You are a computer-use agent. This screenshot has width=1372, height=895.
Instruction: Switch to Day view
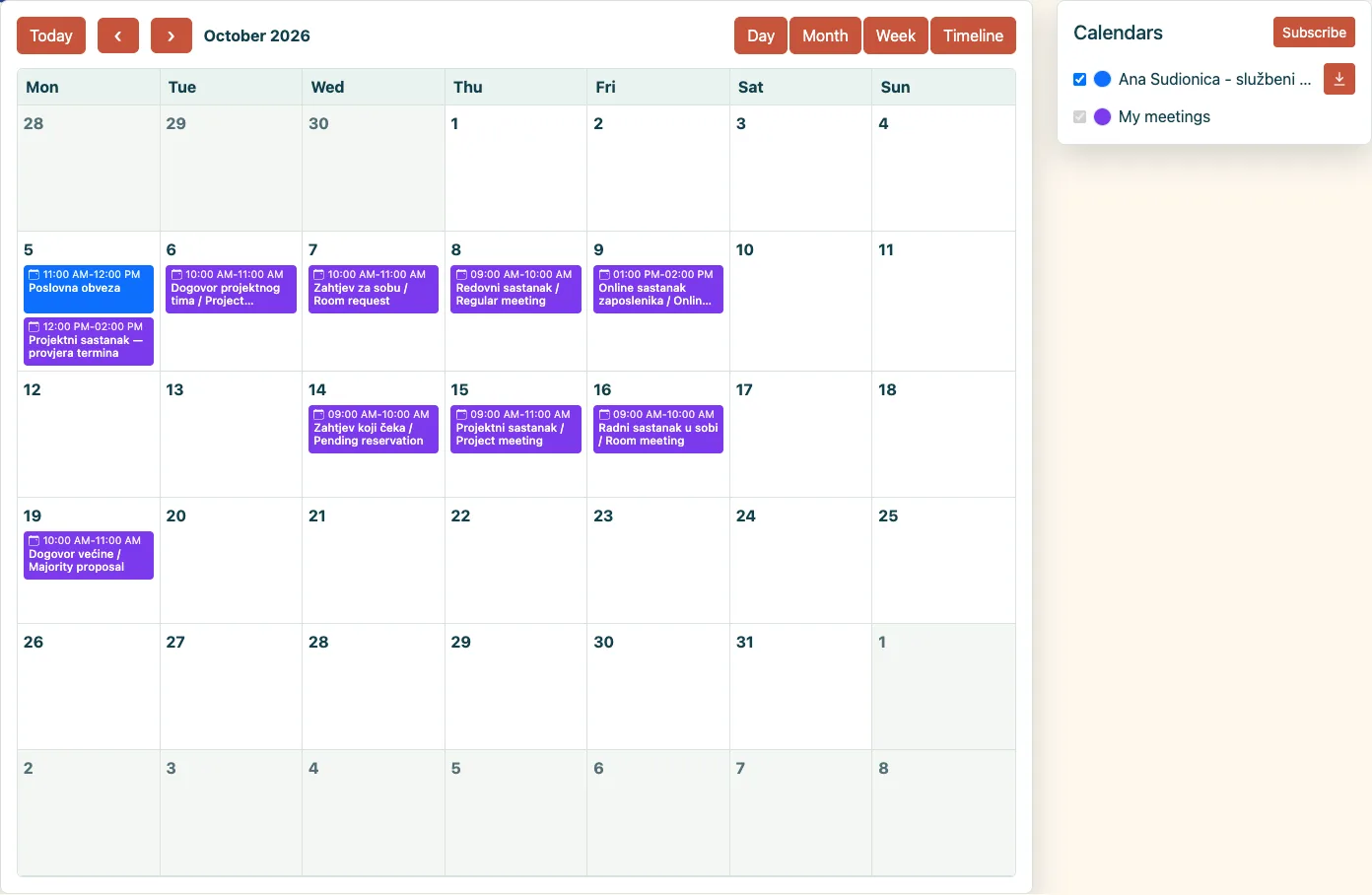[x=761, y=35]
